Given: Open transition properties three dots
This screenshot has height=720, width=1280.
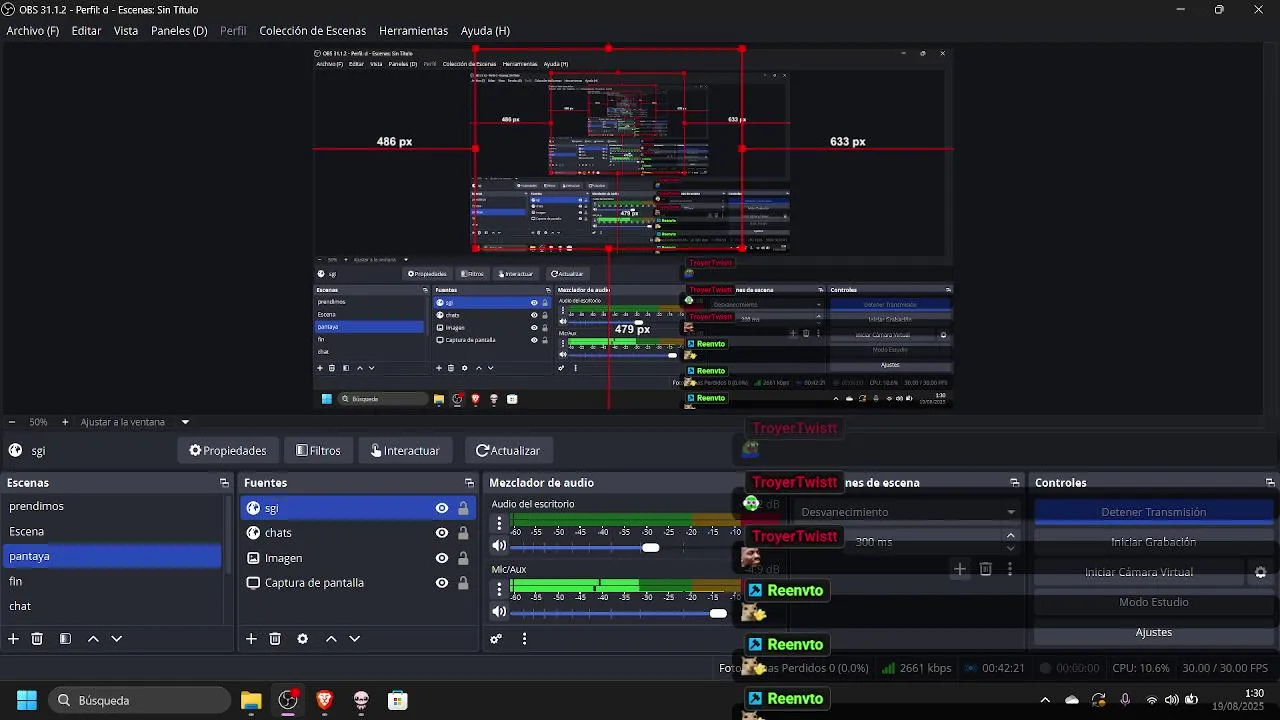Looking at the screenshot, I should coord(1010,569).
